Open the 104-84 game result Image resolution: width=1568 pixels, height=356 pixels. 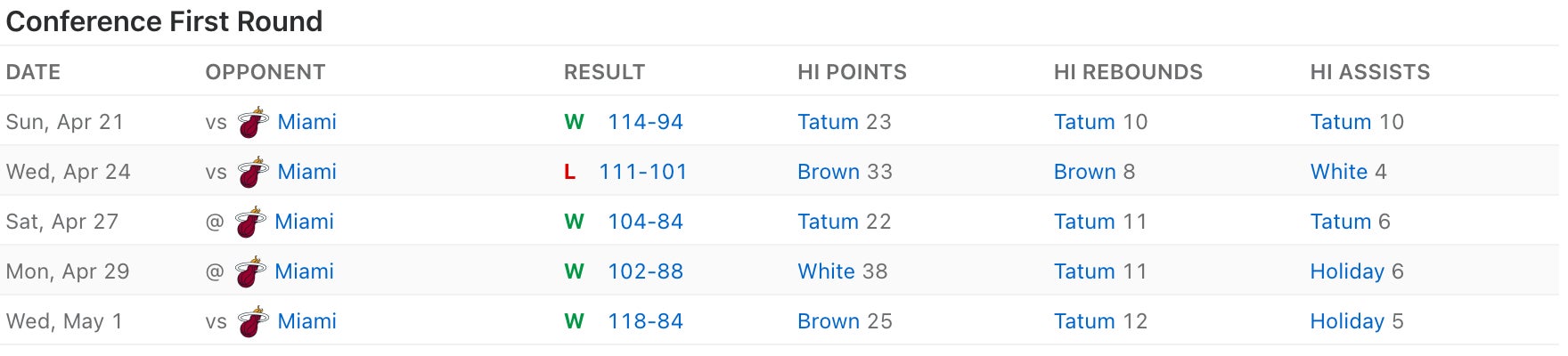coord(645,222)
